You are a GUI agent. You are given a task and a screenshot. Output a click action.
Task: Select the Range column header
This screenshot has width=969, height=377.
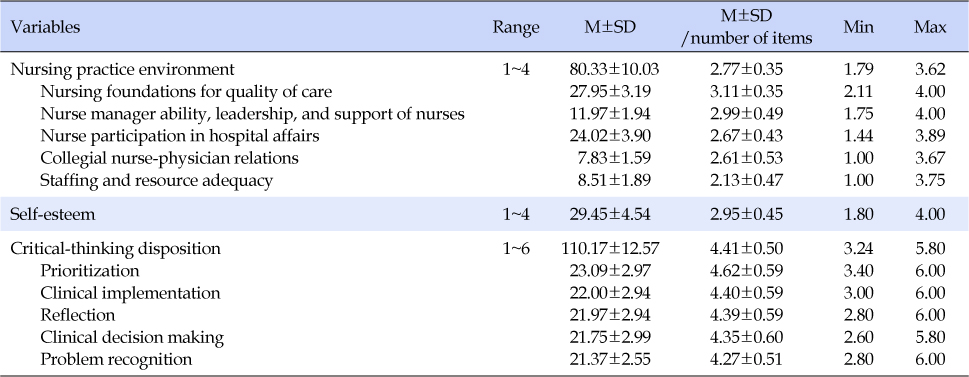click(x=515, y=28)
